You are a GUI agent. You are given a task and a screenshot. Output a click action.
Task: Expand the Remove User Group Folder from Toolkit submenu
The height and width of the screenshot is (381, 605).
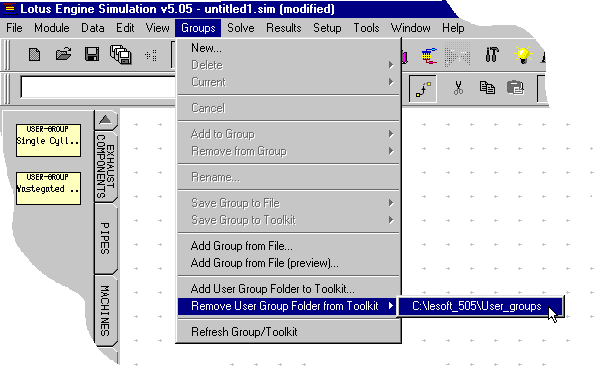[288, 306]
